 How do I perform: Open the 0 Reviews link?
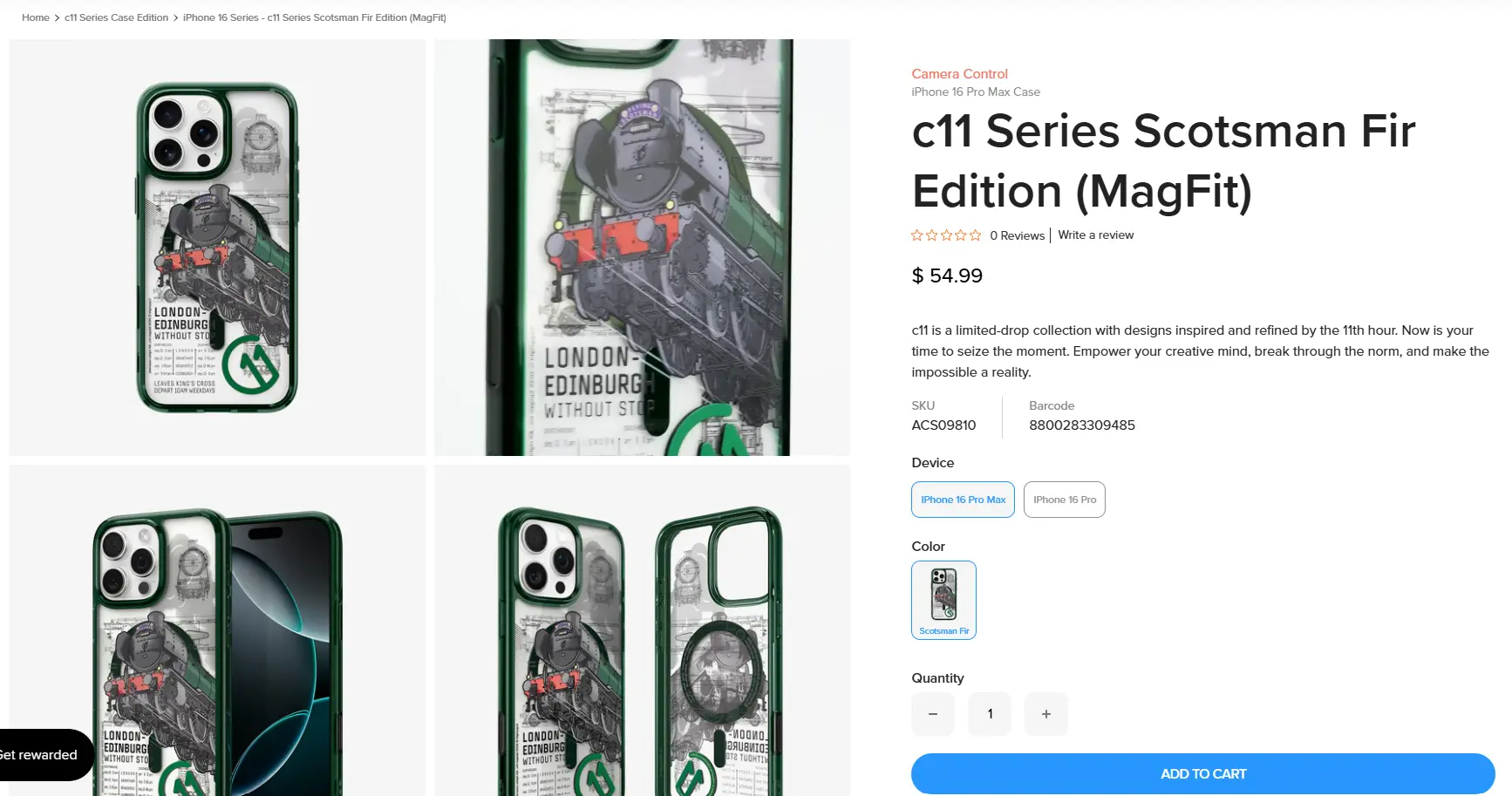coord(1017,235)
